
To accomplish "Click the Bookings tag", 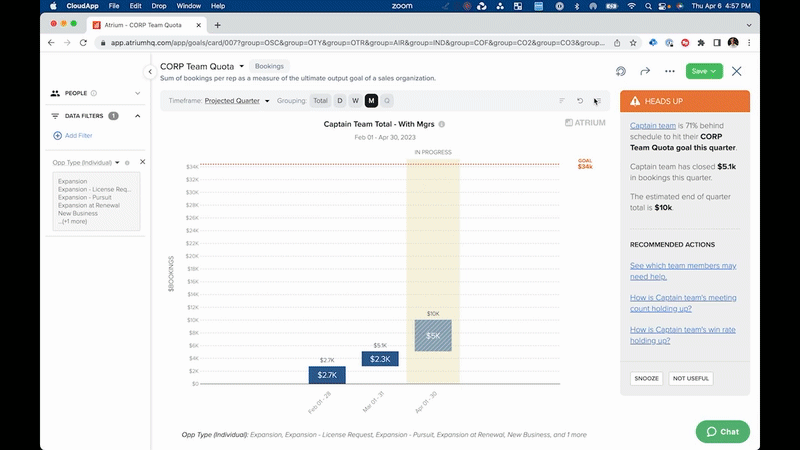I will point(269,66).
